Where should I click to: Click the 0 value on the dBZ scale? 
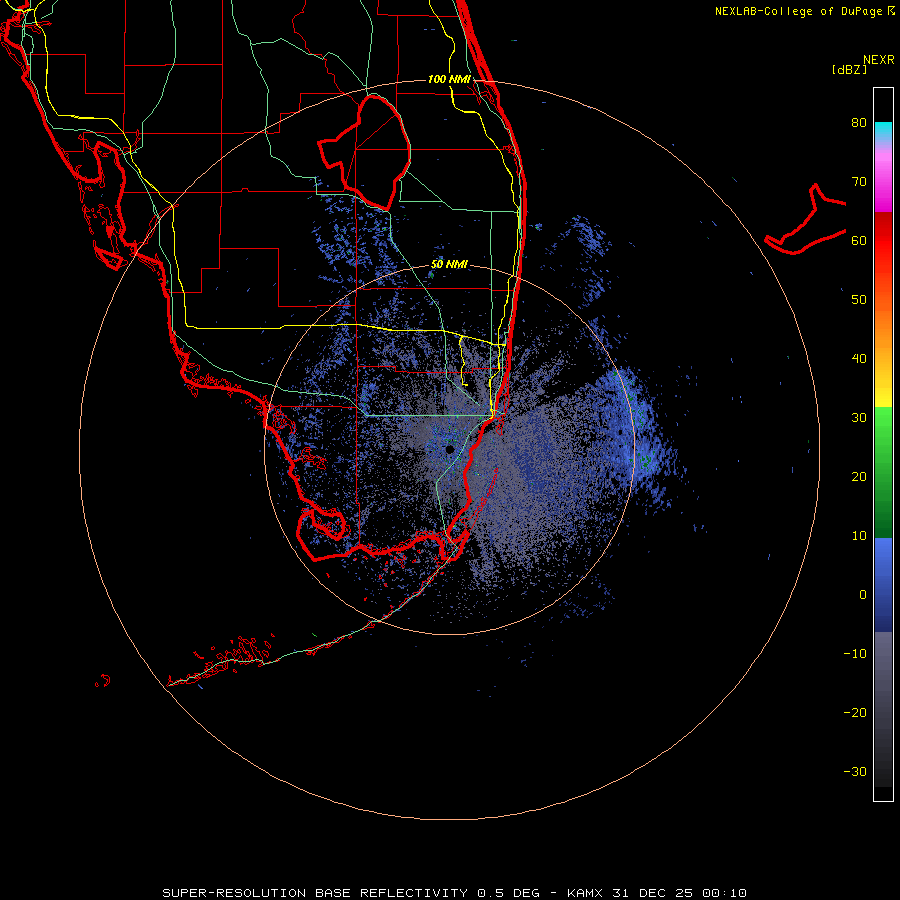coord(863,595)
